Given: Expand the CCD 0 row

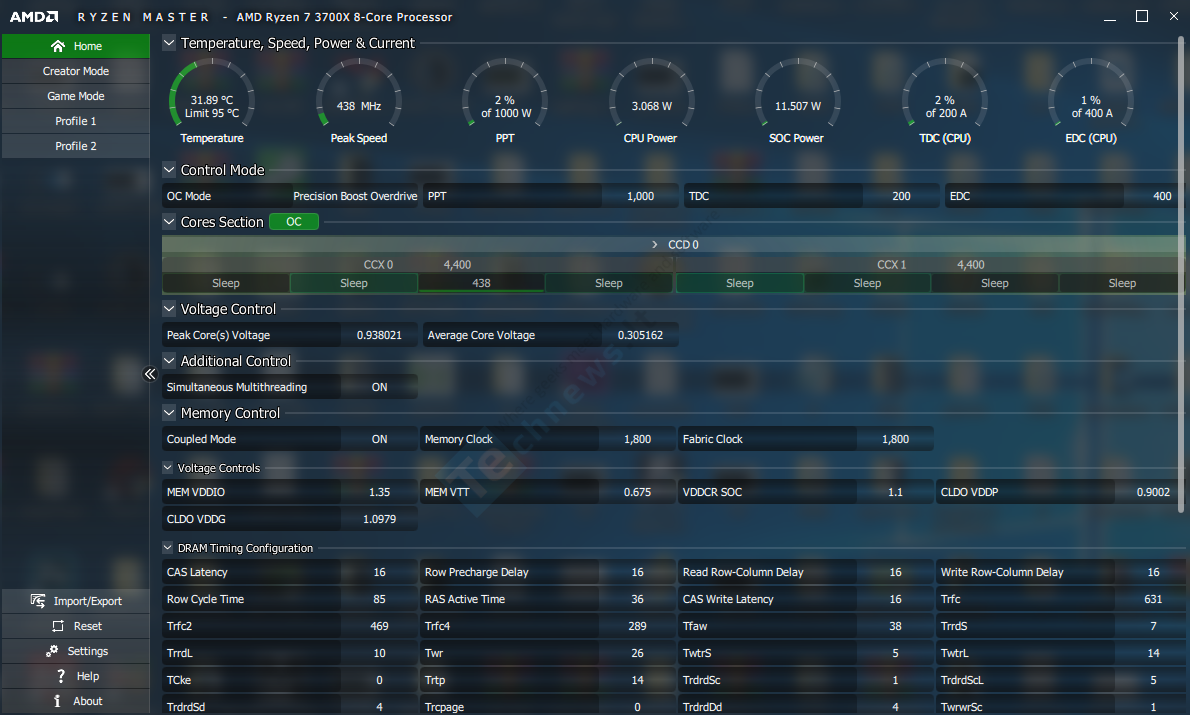Looking at the screenshot, I should click(x=655, y=244).
